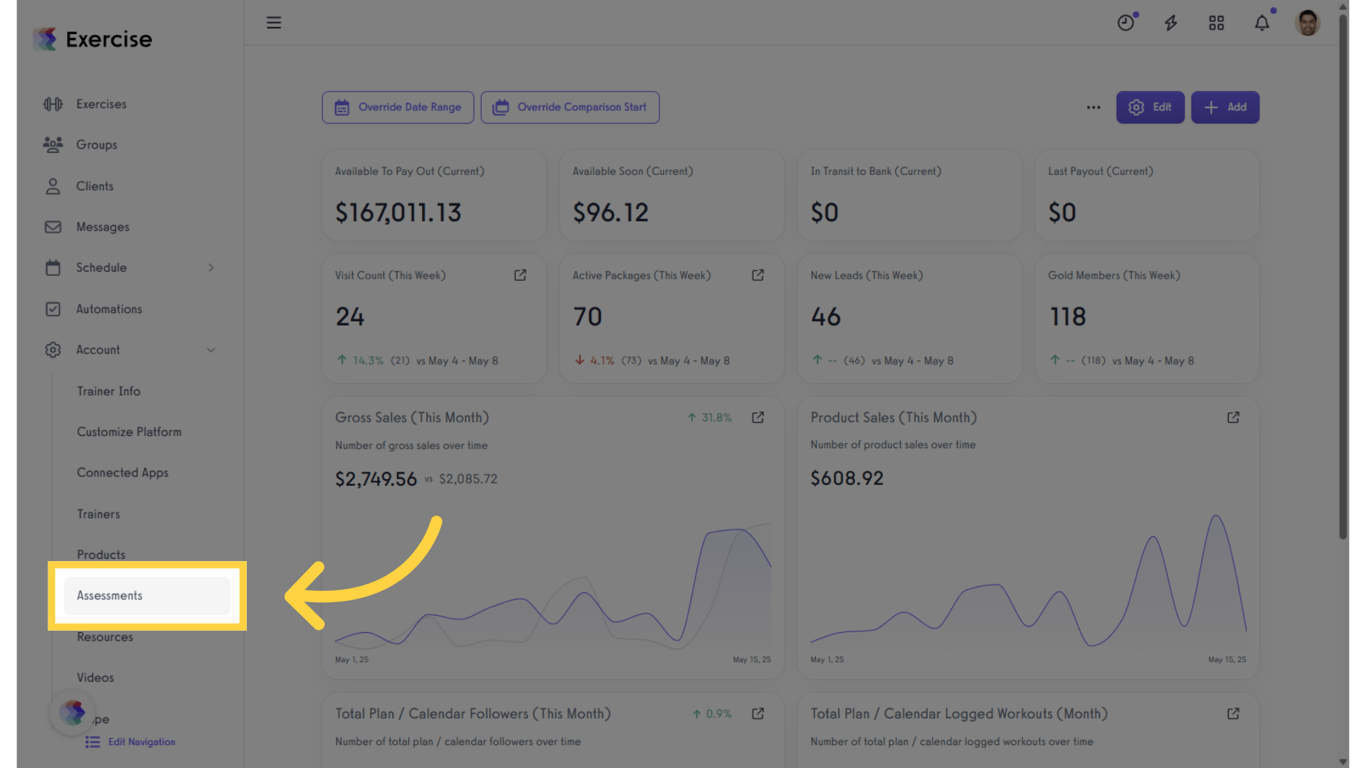Open the Trainers page

click(x=98, y=514)
